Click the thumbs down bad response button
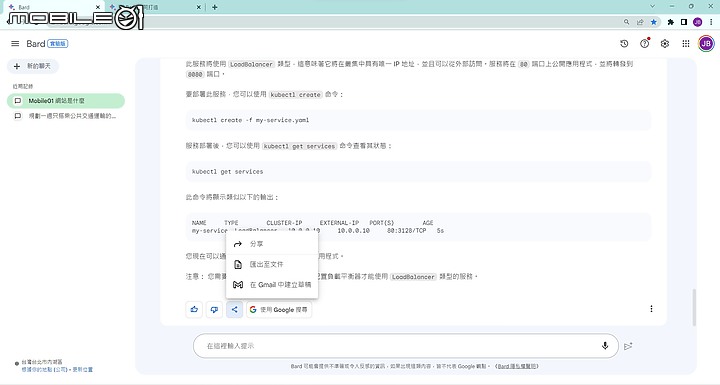 [214, 309]
